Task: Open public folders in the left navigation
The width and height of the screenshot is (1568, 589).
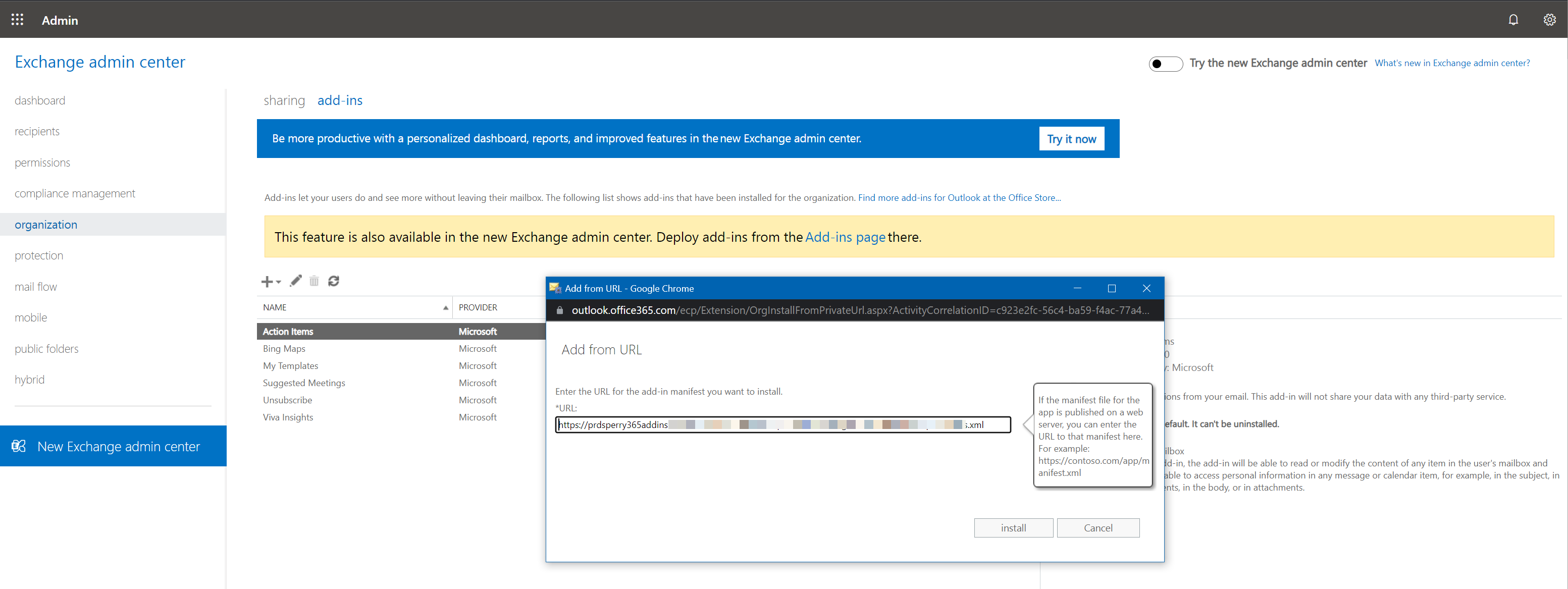Action: coord(47,349)
